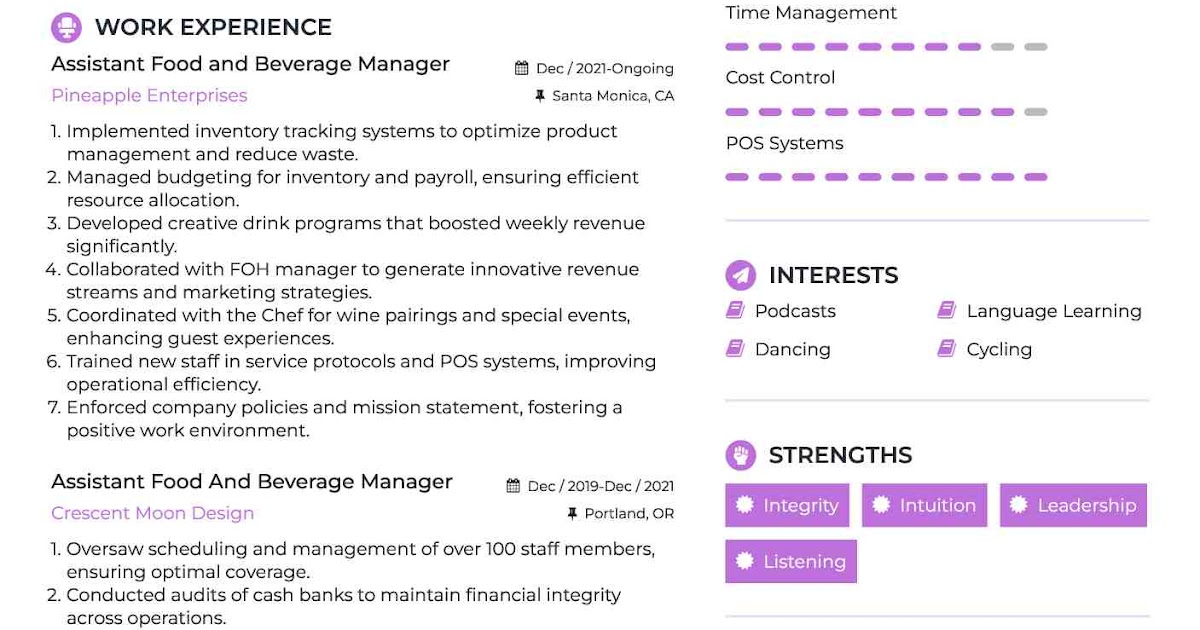This screenshot has height=630, width=1200.
Task: Click calendar icon beside Dec / 2021-Ongoing
Action: pyautogui.click(x=521, y=69)
